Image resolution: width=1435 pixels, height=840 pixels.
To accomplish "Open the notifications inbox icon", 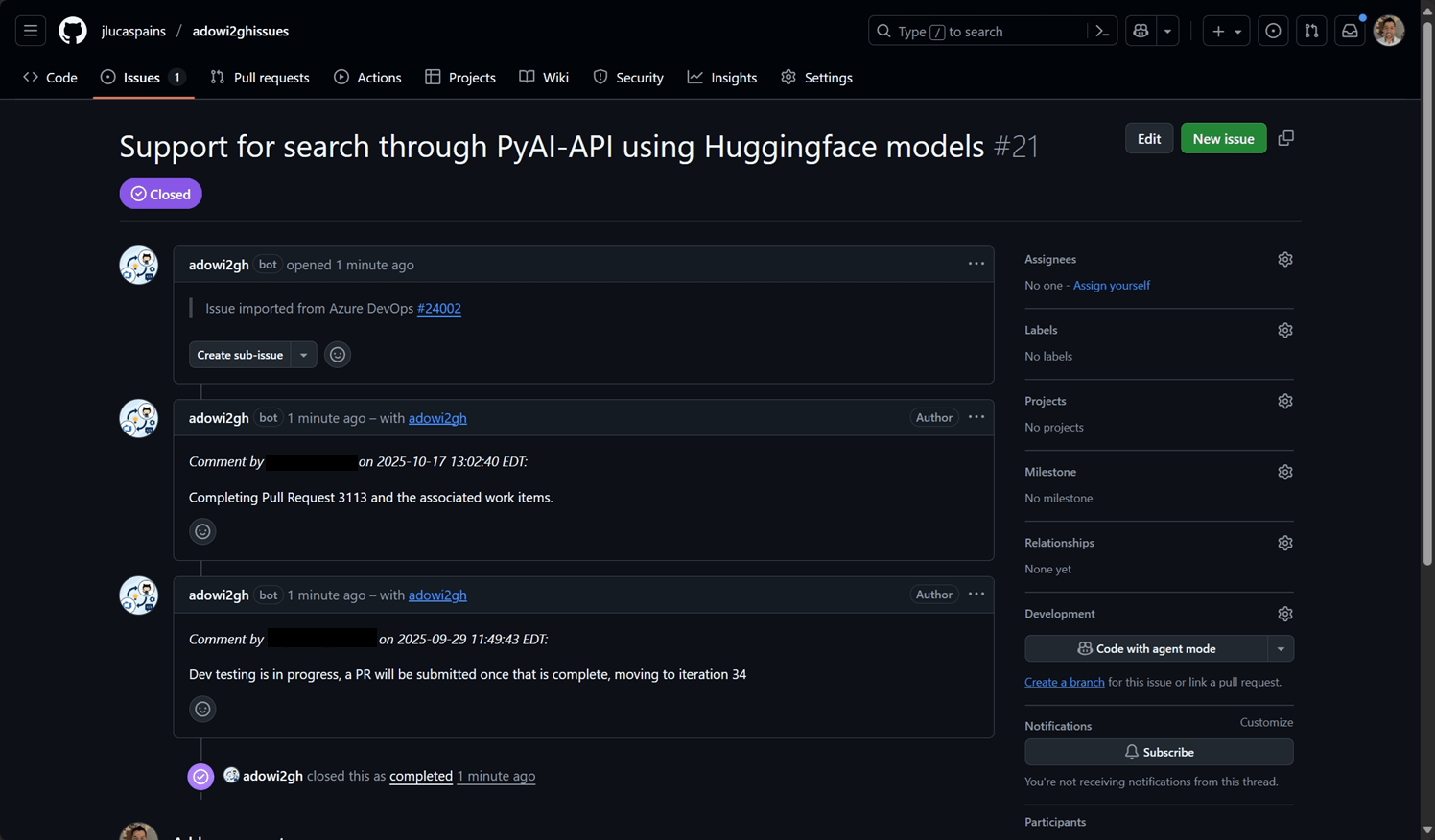I will [1350, 31].
